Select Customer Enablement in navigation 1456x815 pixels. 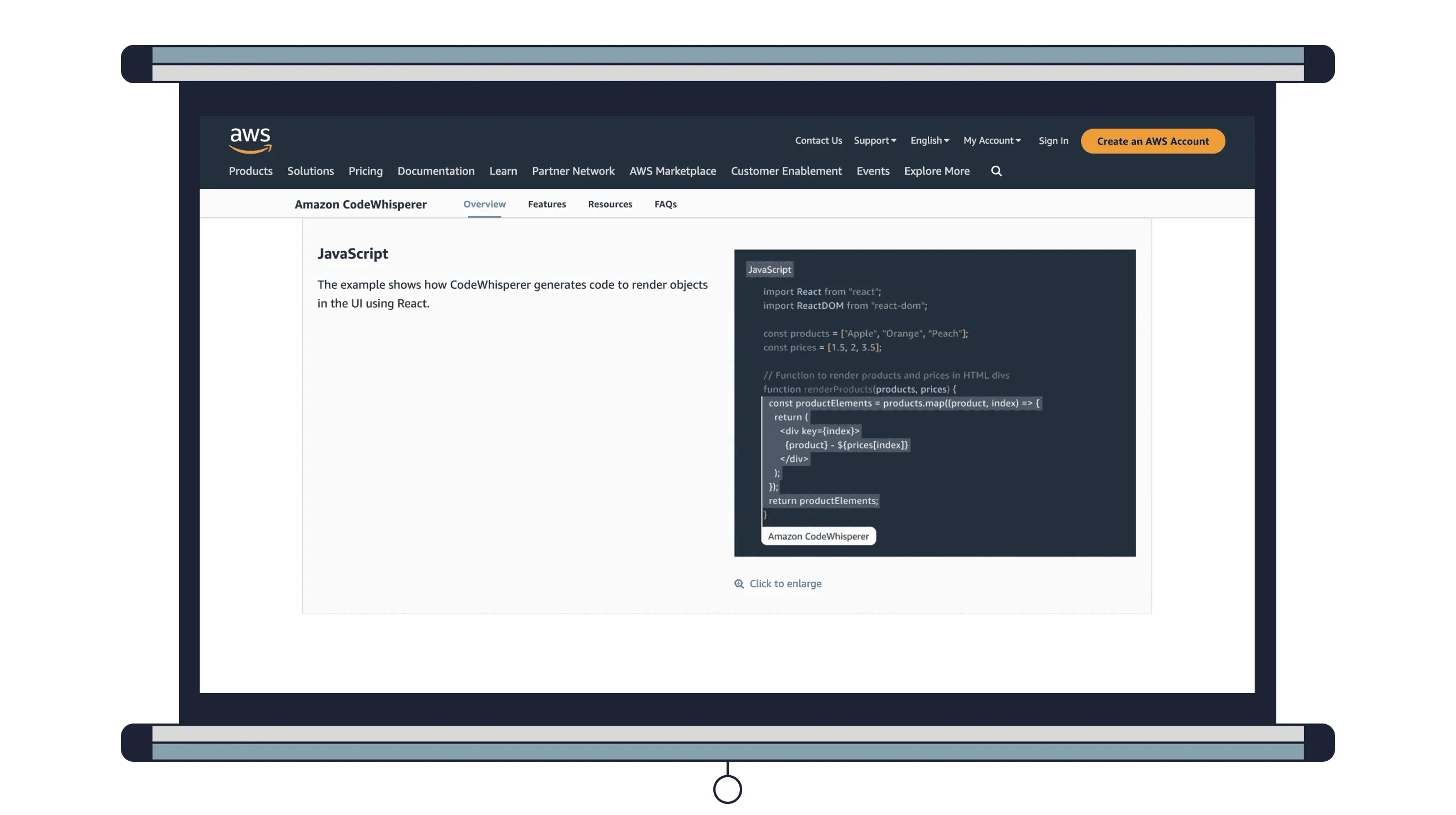tap(785, 171)
